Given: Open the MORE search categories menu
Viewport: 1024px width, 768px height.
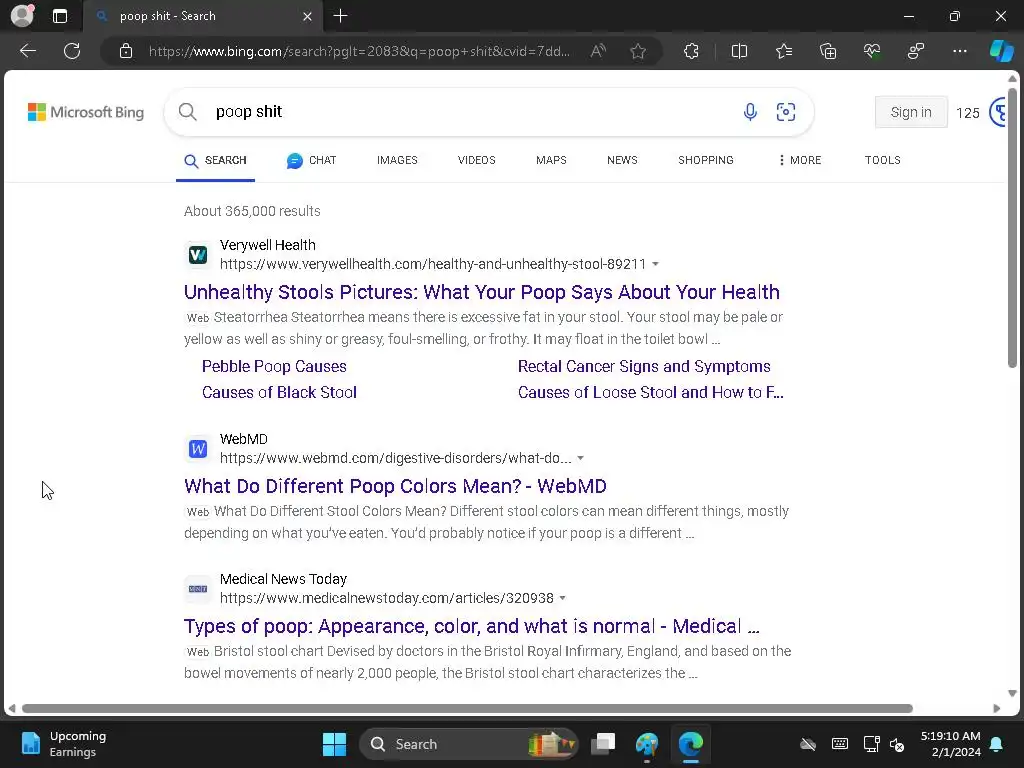Looking at the screenshot, I should 800,160.
